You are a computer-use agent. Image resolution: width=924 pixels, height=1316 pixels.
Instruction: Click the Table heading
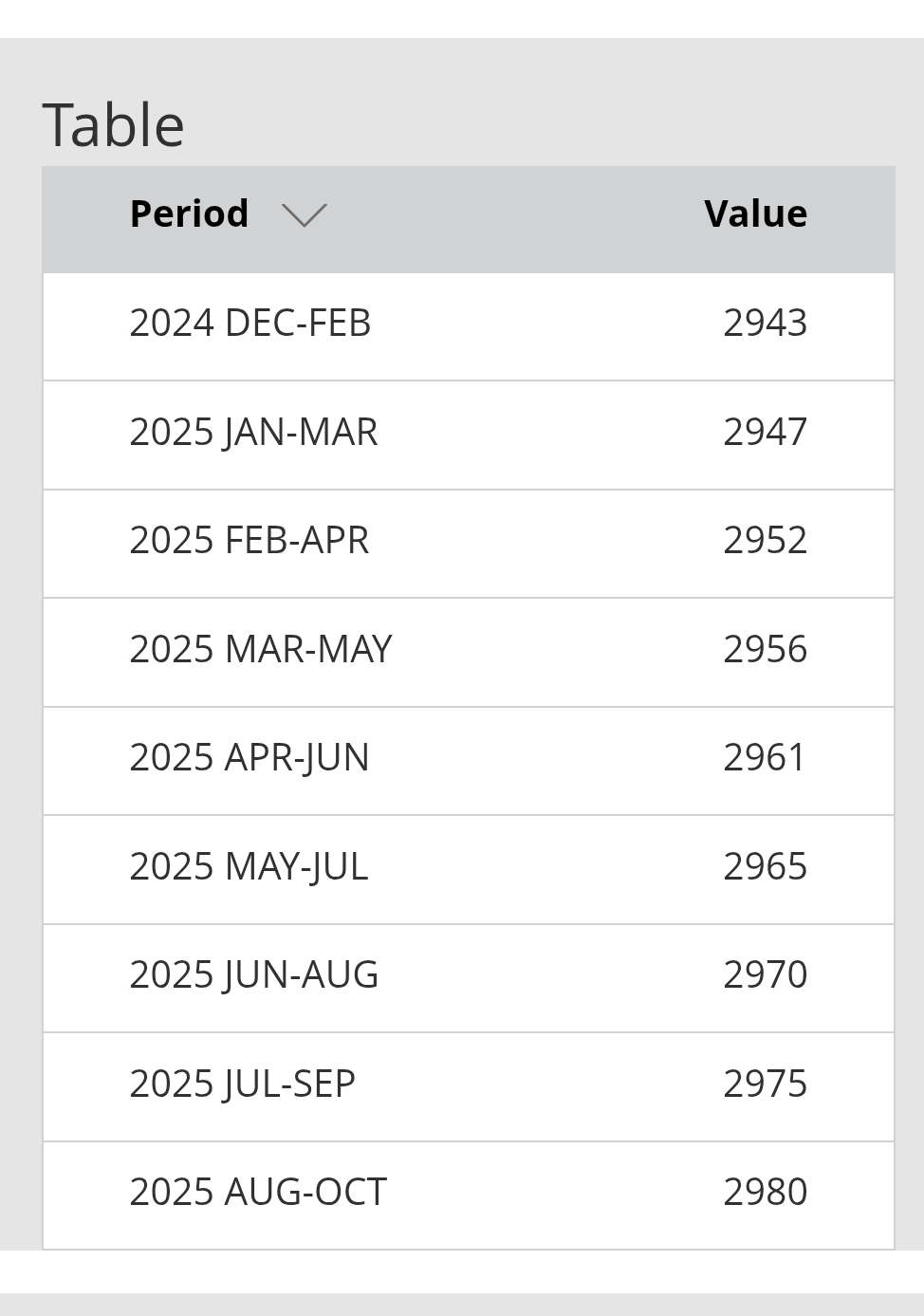(114, 125)
